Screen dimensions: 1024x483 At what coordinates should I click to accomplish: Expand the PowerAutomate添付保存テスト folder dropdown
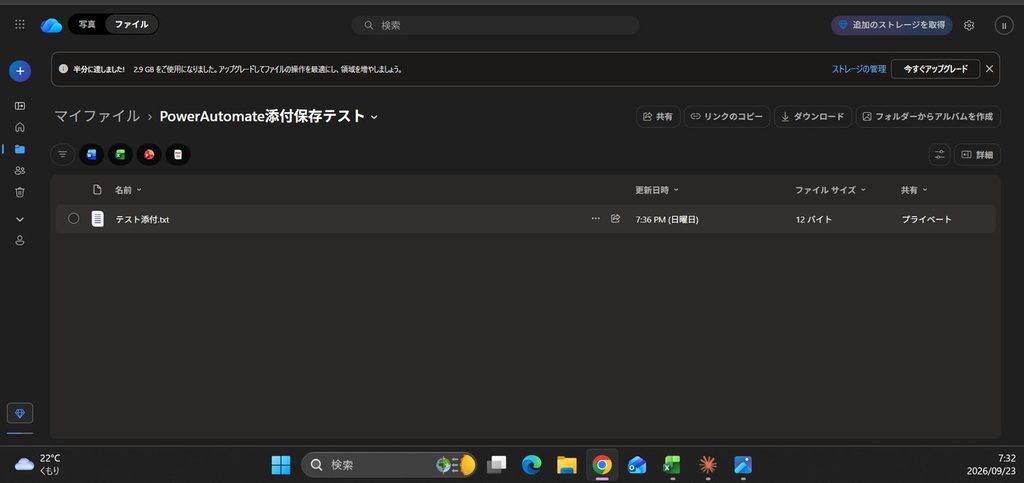coord(374,117)
